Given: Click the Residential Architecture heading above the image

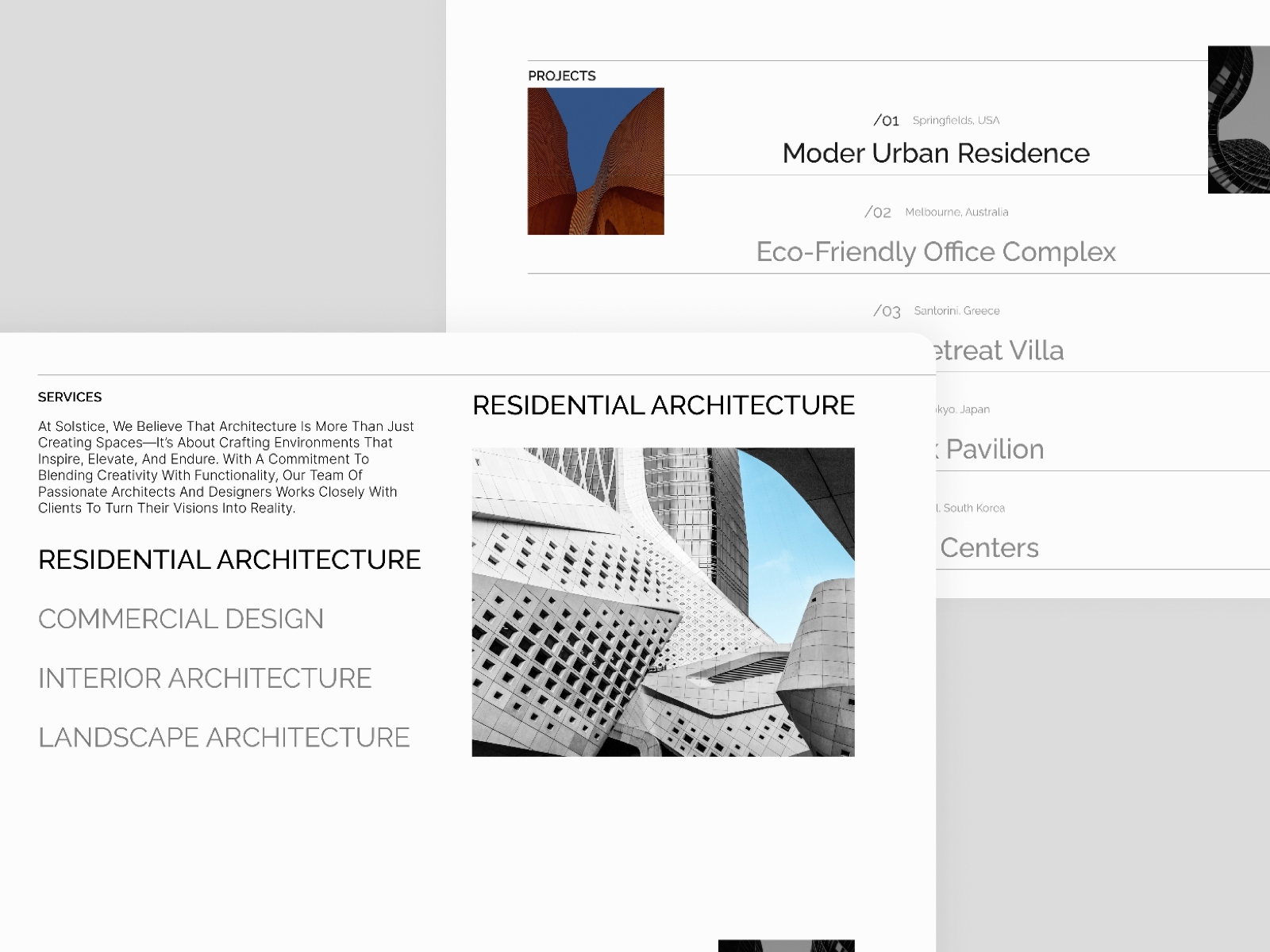Looking at the screenshot, I should point(663,405).
